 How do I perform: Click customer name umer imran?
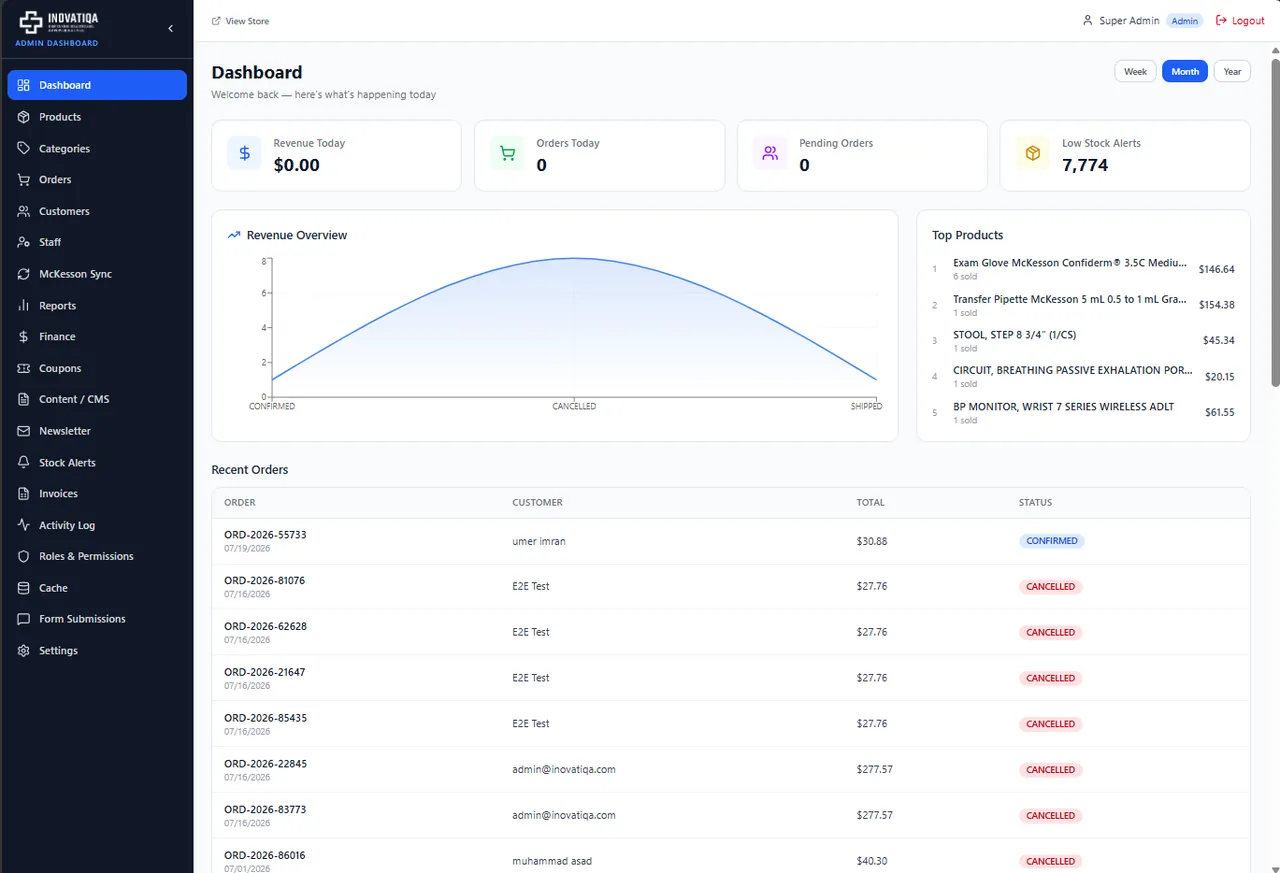point(539,541)
